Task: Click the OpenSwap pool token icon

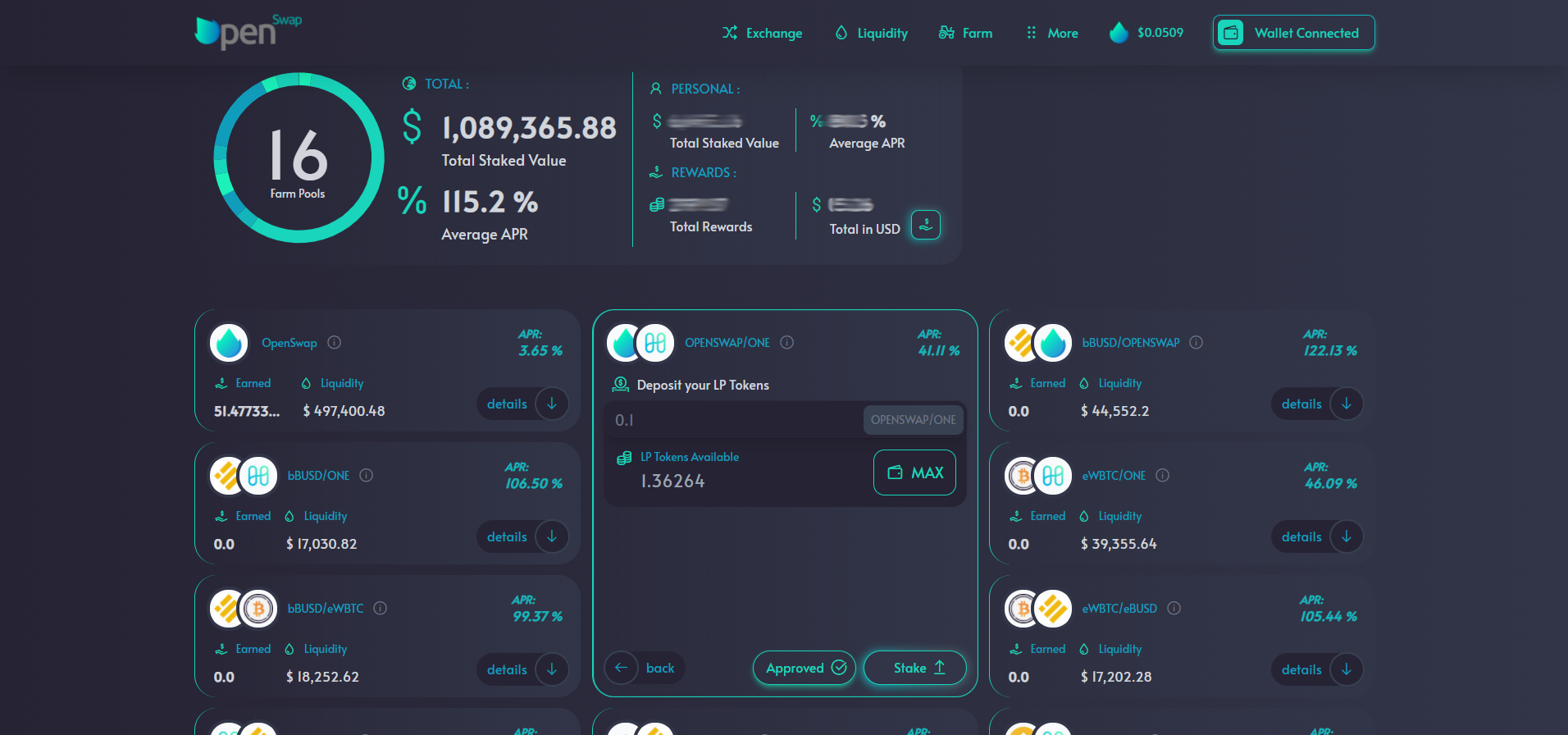Action: (x=229, y=343)
